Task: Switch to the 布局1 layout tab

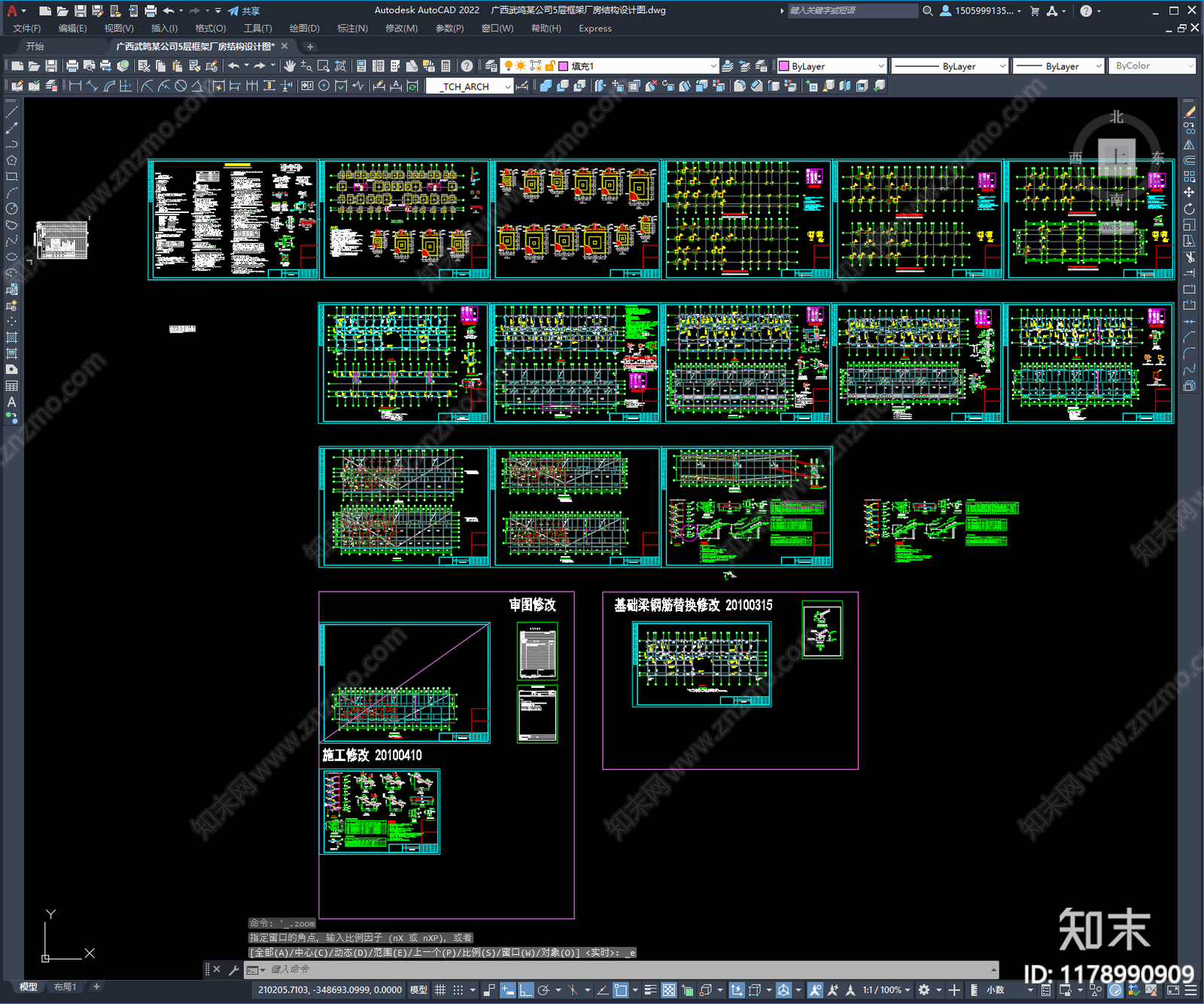Action: (65, 987)
